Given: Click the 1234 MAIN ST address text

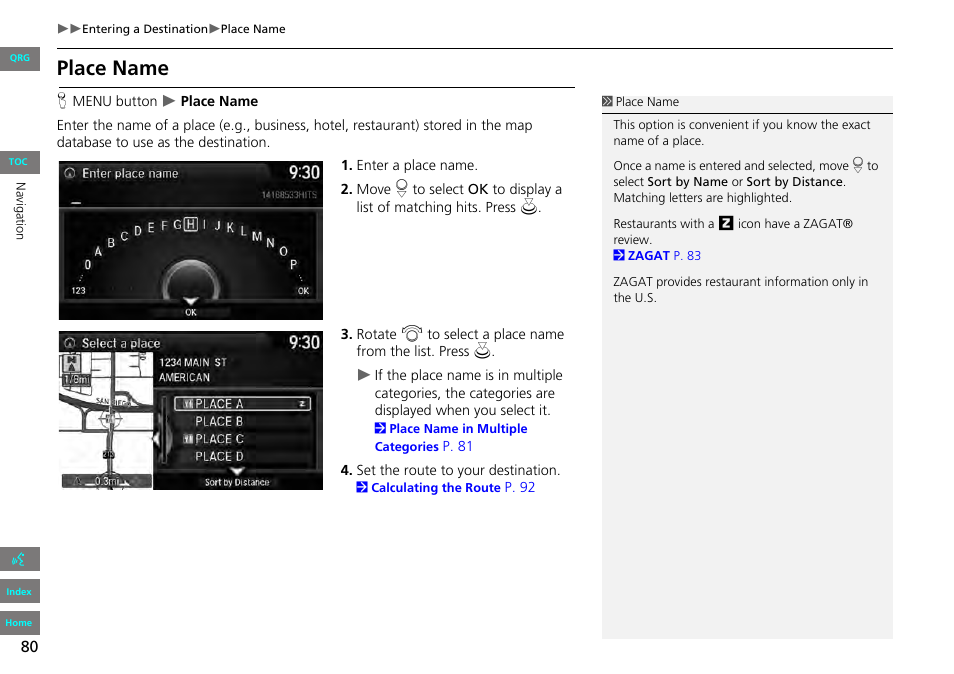Looking at the screenshot, I should 193,363.
